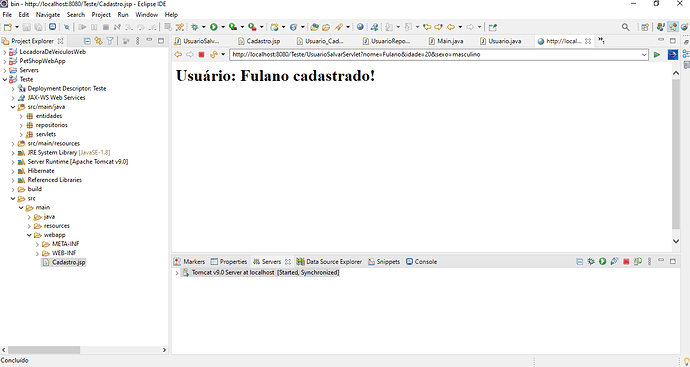690x367 pixels.
Task: Click the Open Type icon in toolbar
Action: [314, 27]
